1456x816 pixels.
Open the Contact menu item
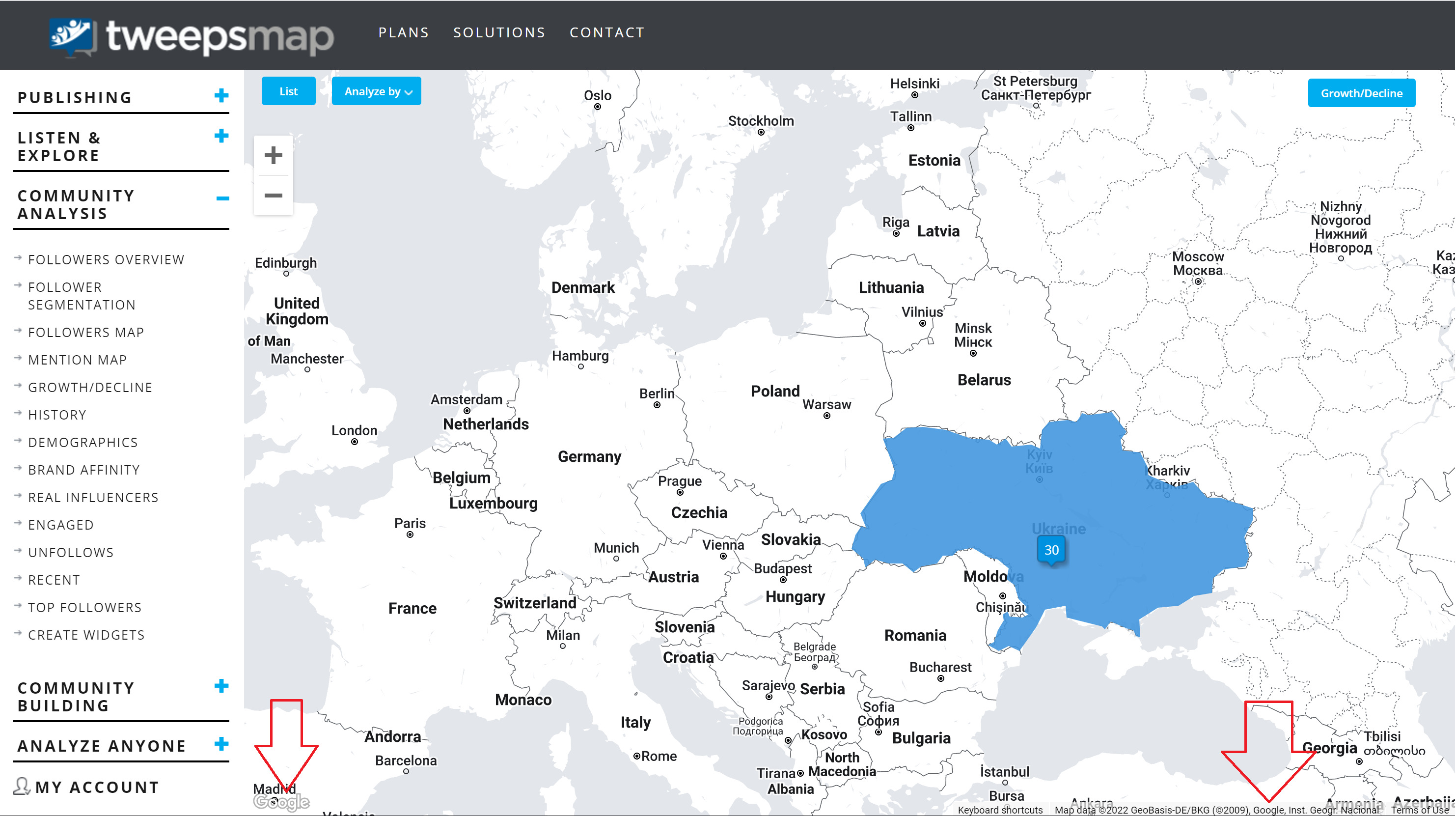pyautogui.click(x=607, y=32)
